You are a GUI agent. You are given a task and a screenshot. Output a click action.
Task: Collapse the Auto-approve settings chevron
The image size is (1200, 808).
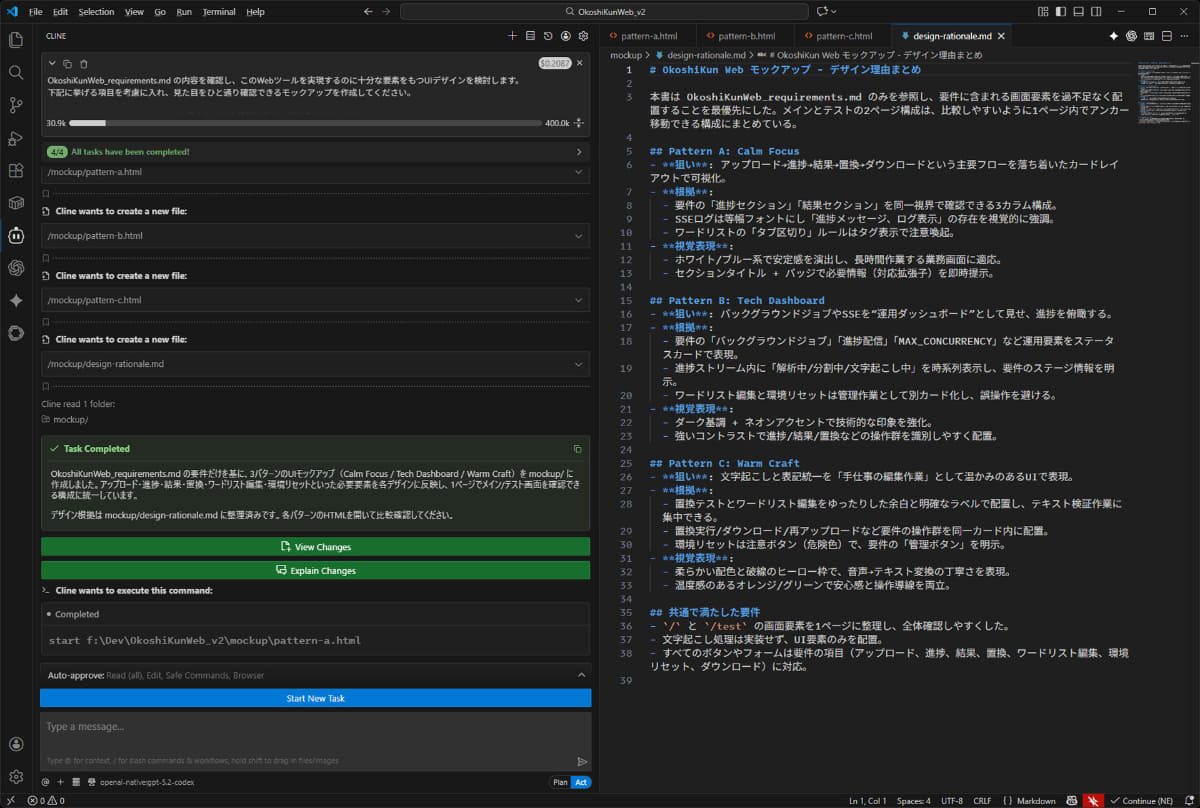pos(581,675)
